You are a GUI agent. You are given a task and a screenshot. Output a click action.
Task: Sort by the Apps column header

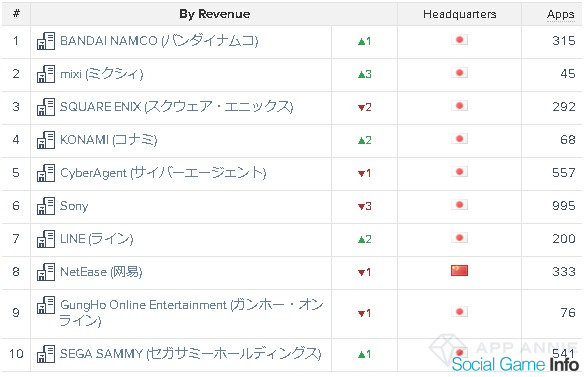point(560,15)
